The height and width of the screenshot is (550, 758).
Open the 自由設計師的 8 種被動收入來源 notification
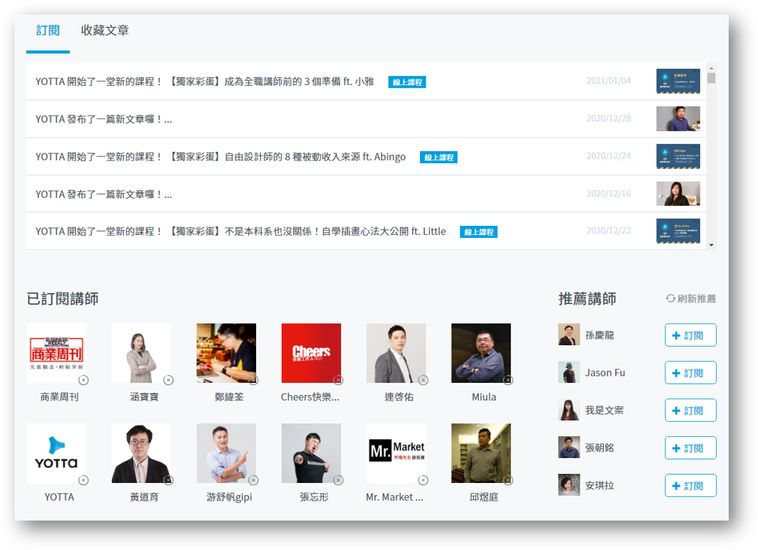[220, 157]
